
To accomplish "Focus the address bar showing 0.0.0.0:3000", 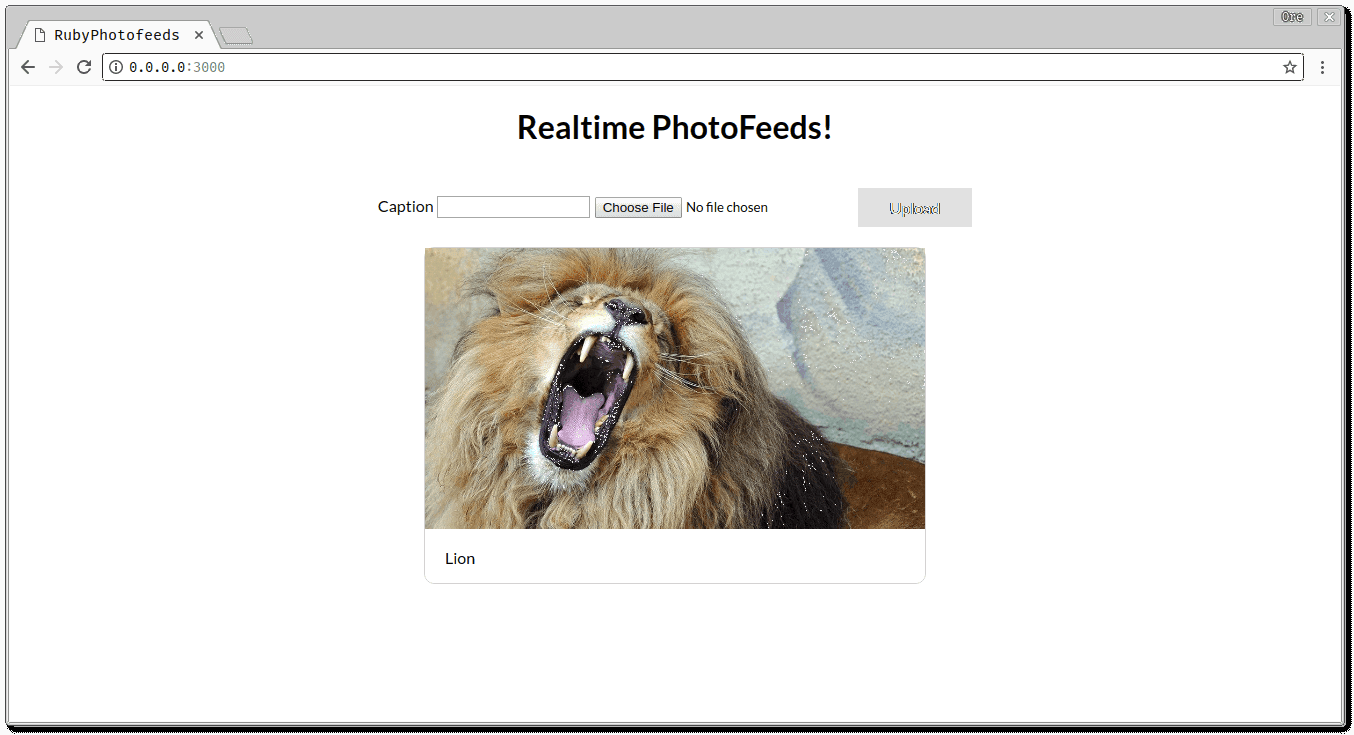I will click(700, 67).
